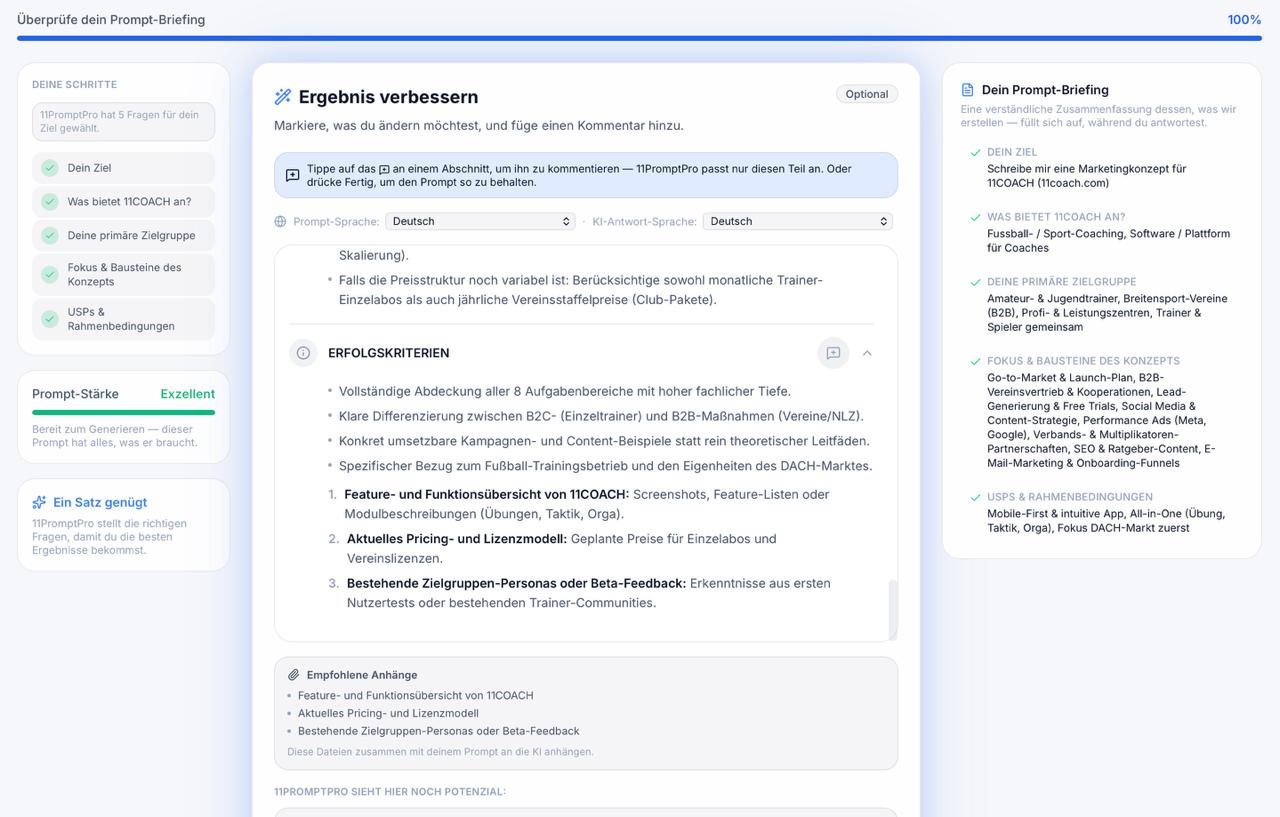Image resolution: width=1280 pixels, height=817 pixels.
Task: Click the Spezifischer Bezug zum Fußball-Trainingsbetrieb bullet
Action: pos(605,466)
